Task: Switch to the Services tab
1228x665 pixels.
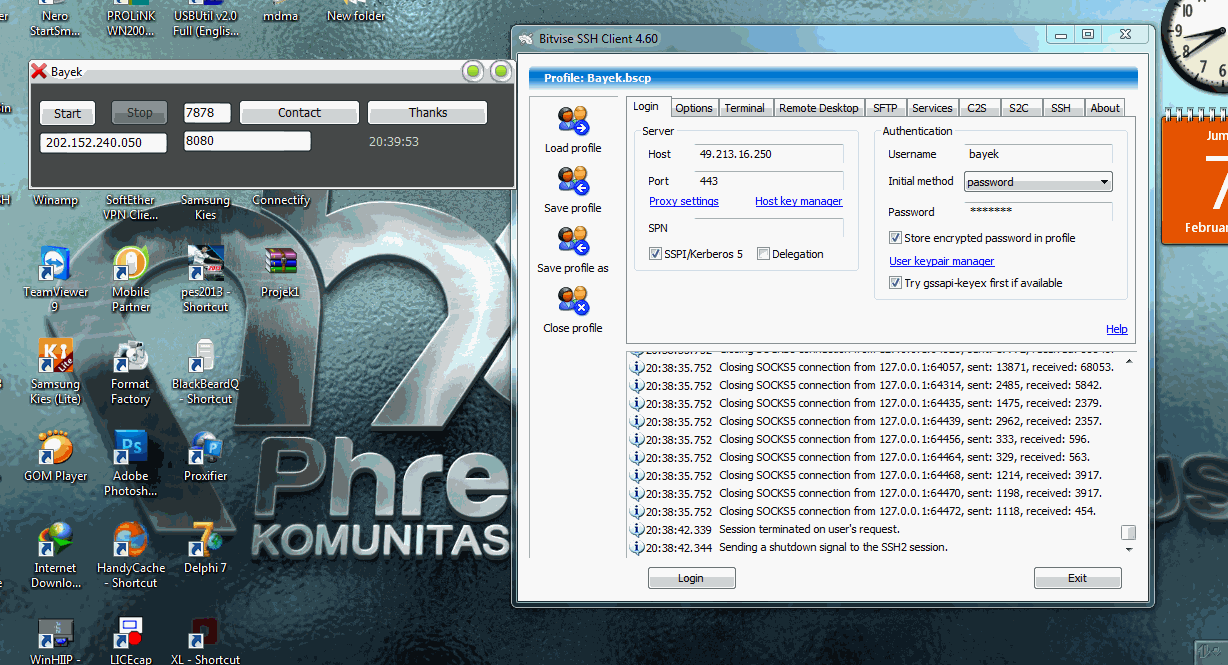Action: (932, 108)
